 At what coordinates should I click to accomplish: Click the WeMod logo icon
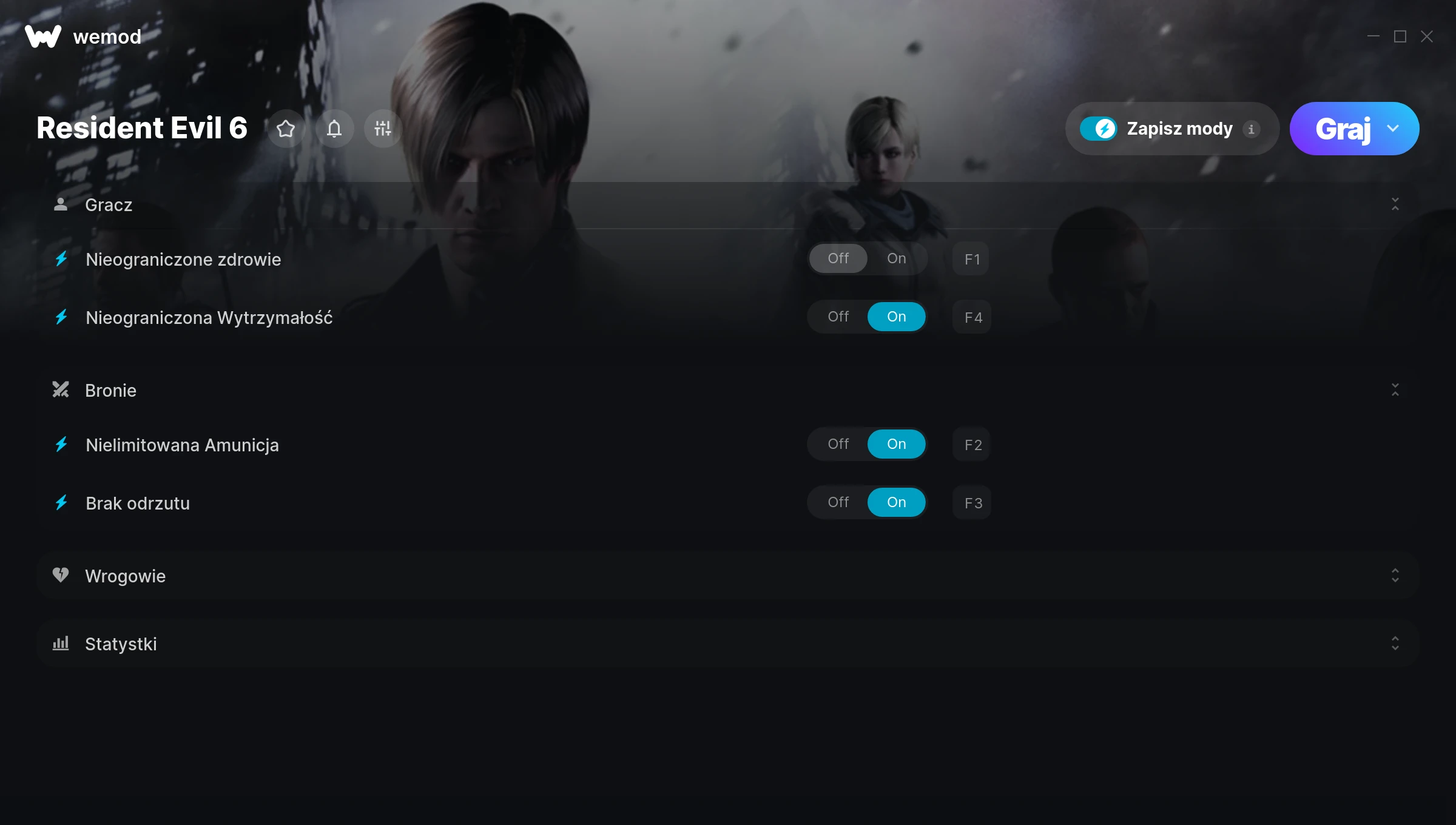[43, 36]
